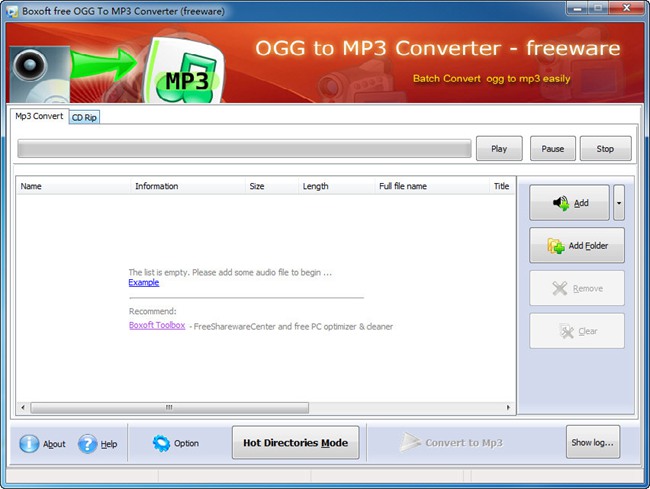This screenshot has width=650, height=489.
Task: Click the playback progress bar
Action: [244, 149]
